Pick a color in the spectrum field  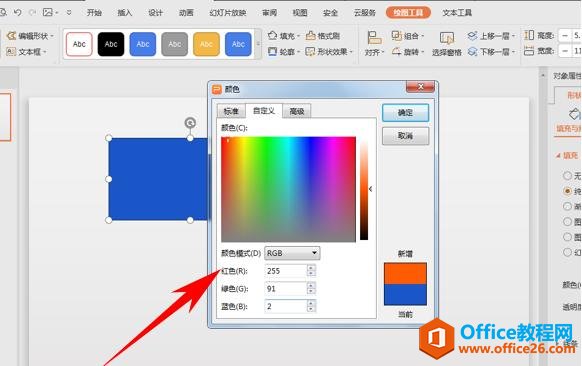288,189
